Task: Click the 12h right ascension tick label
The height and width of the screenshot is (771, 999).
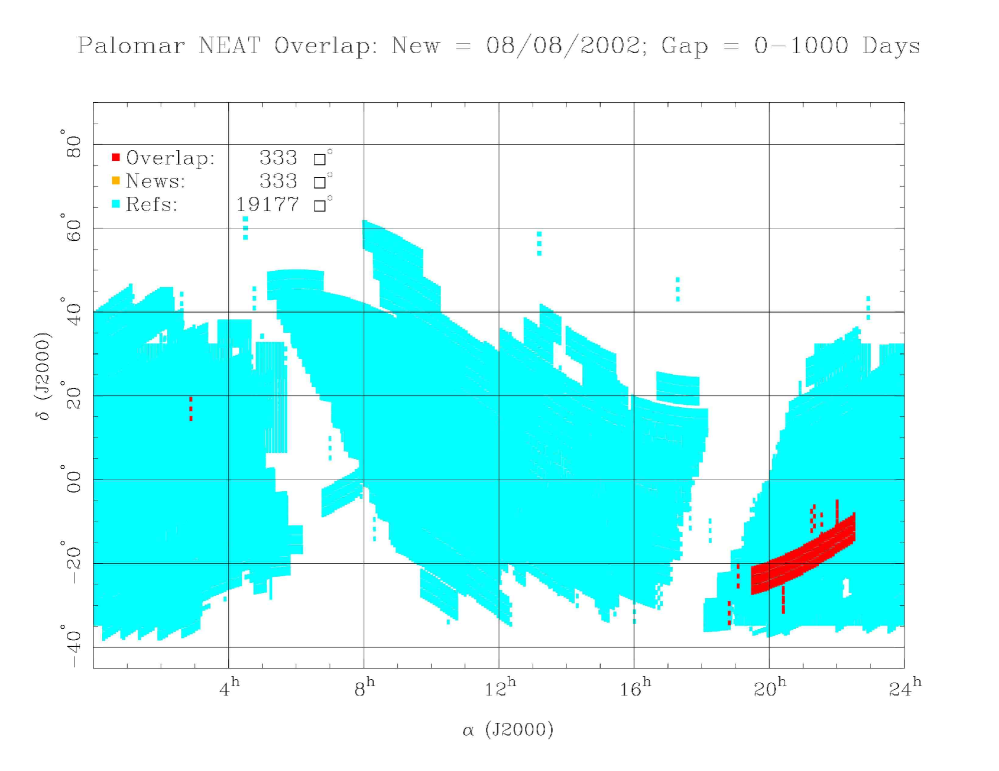Action: (500, 688)
